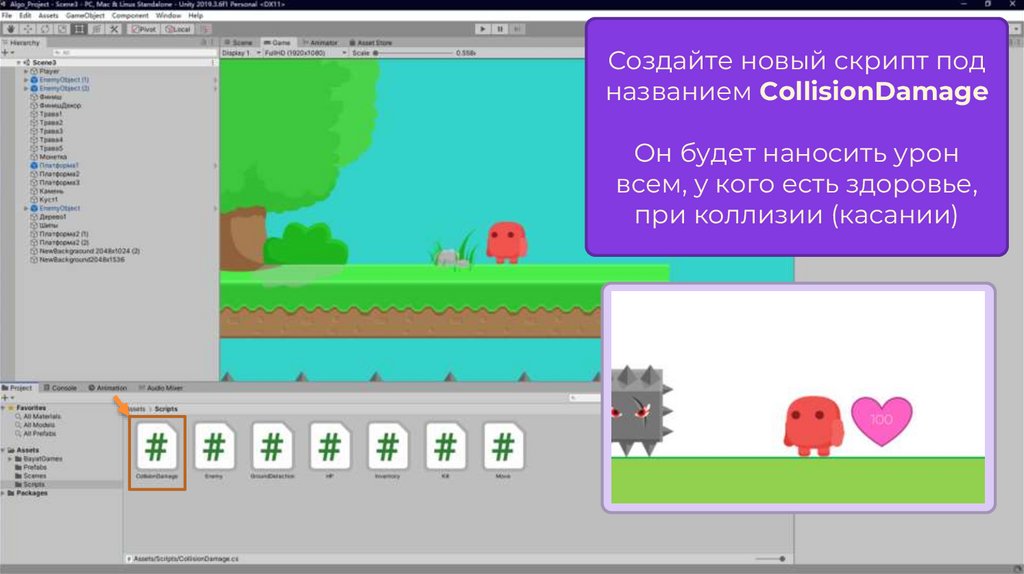Expand the Packages folder
The height and width of the screenshot is (574, 1024).
(x=3, y=494)
